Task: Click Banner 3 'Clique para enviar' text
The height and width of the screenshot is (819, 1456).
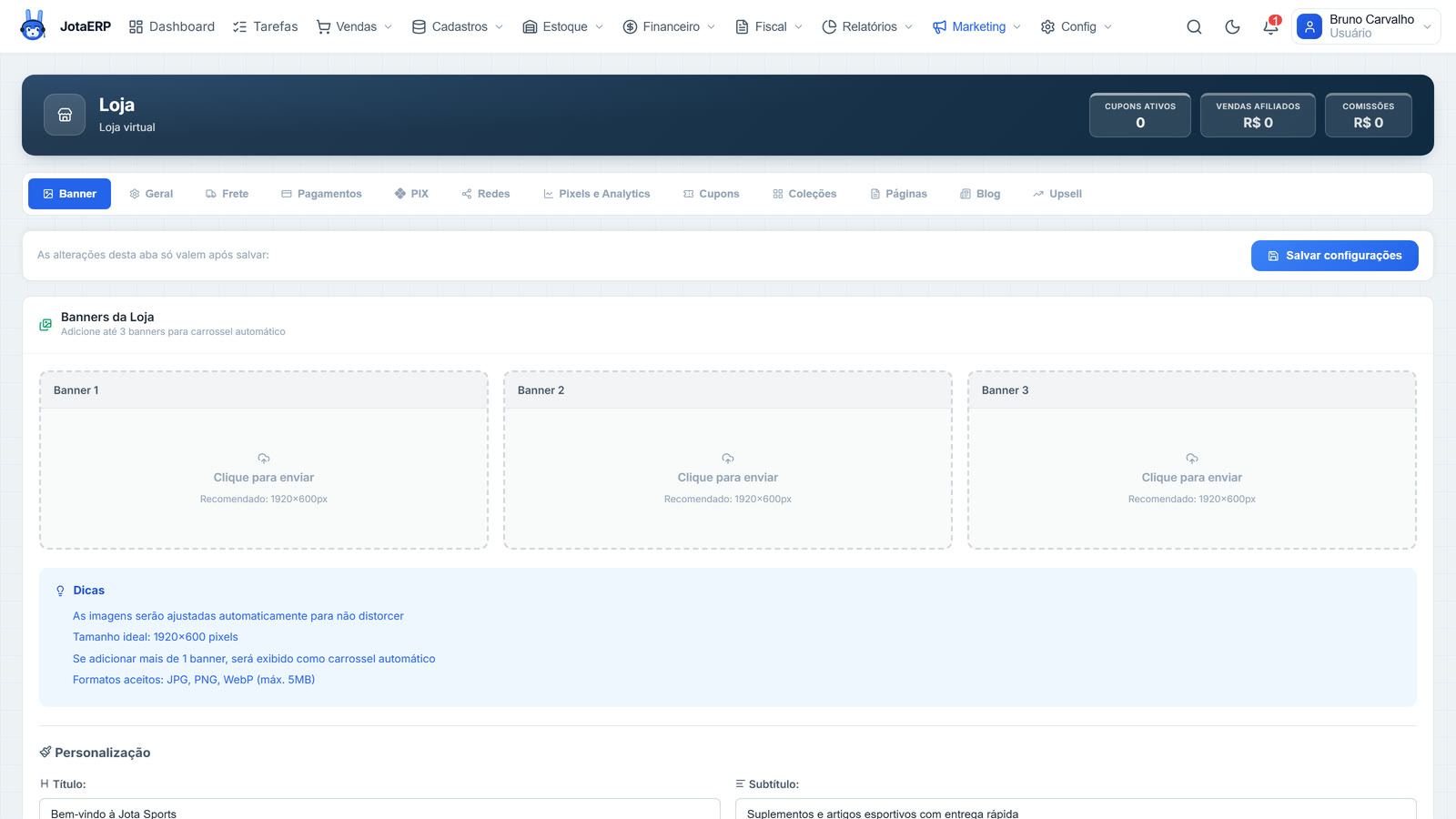Action: [x=1192, y=478]
